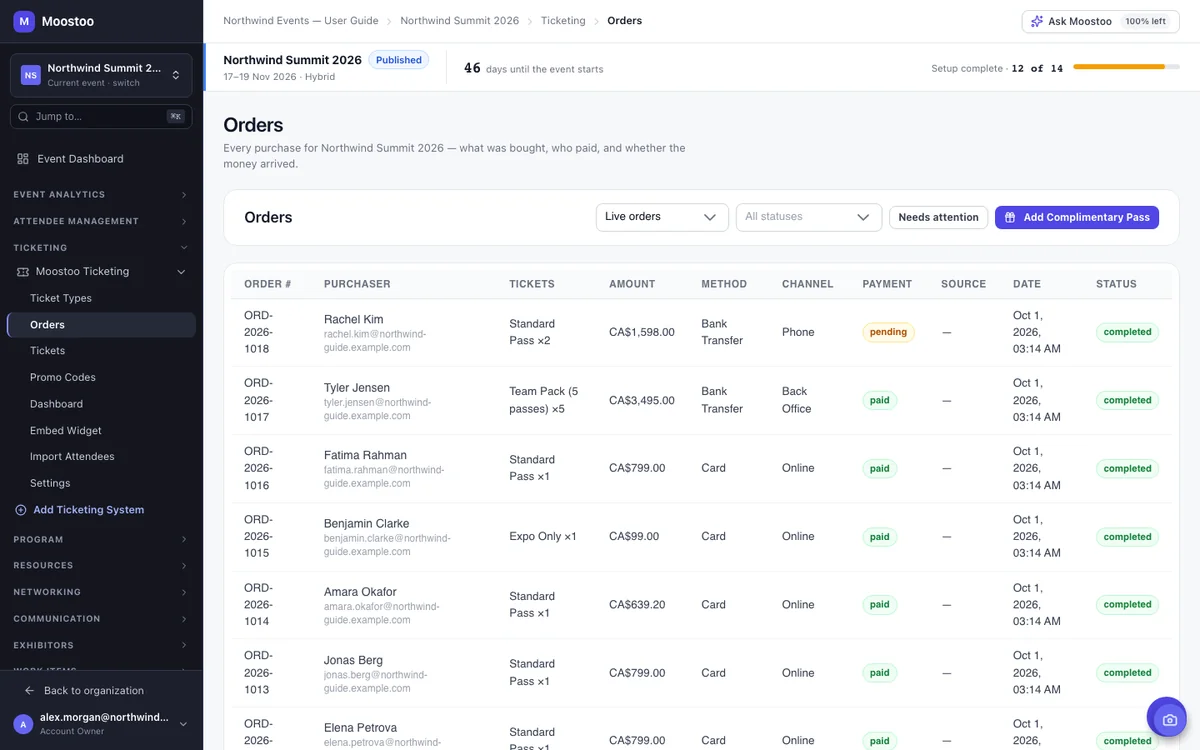Click the Phone channel cell
This screenshot has height=750, width=1200.
pyautogui.click(x=798, y=332)
